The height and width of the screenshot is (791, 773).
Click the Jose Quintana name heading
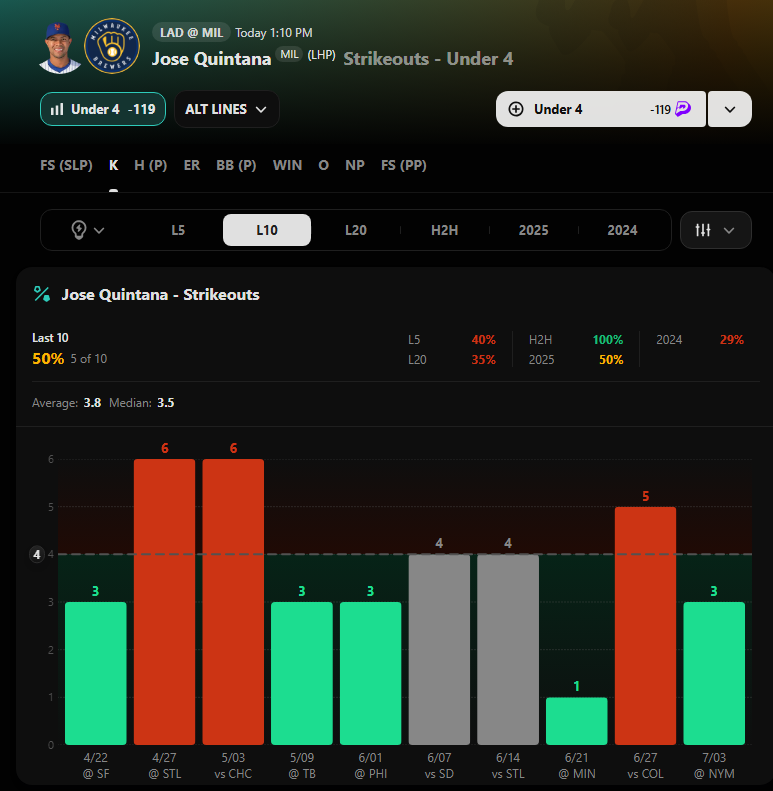(x=211, y=59)
